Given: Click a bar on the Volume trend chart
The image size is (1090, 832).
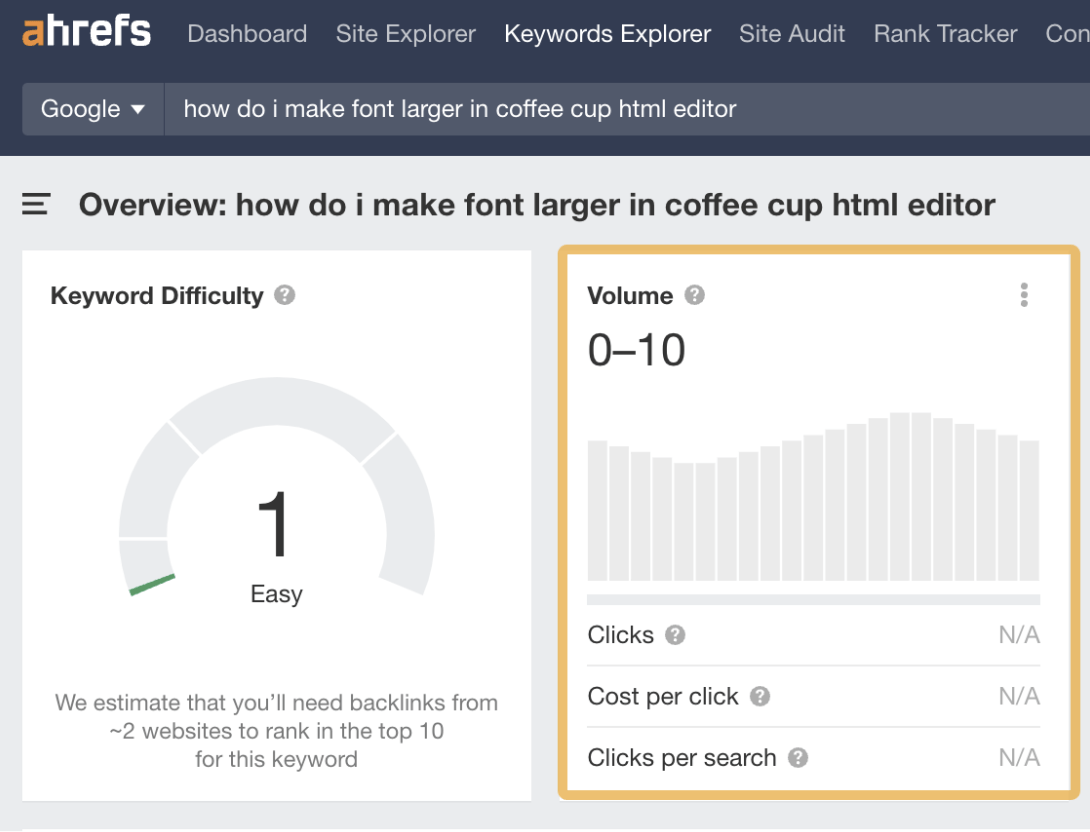Looking at the screenshot, I should [812, 510].
